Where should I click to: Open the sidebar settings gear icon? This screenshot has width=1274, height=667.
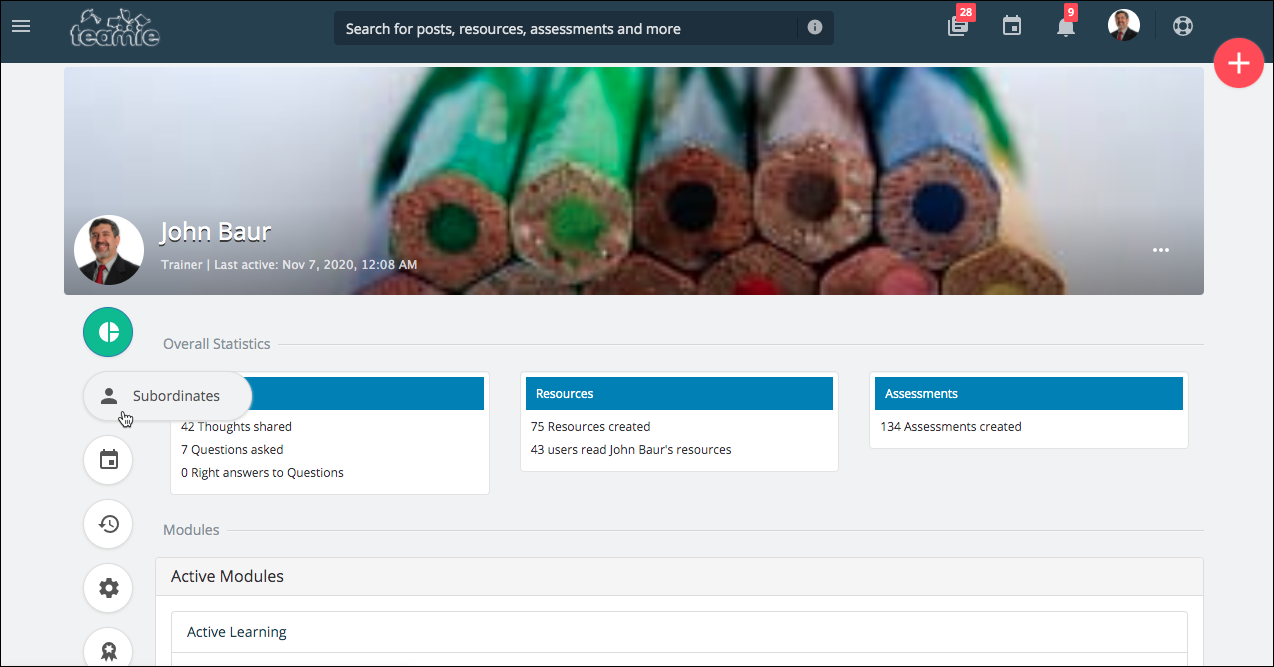108,588
